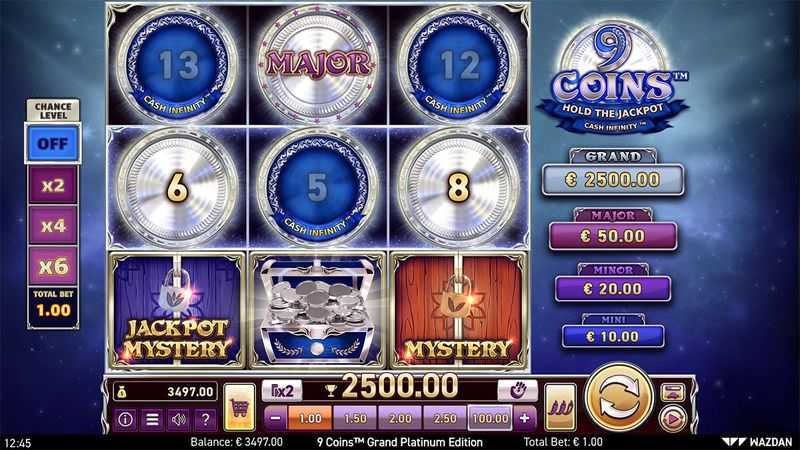Image resolution: width=800 pixels, height=450 pixels.
Task: Click the volatility chili peppers icon
Action: click(561, 407)
